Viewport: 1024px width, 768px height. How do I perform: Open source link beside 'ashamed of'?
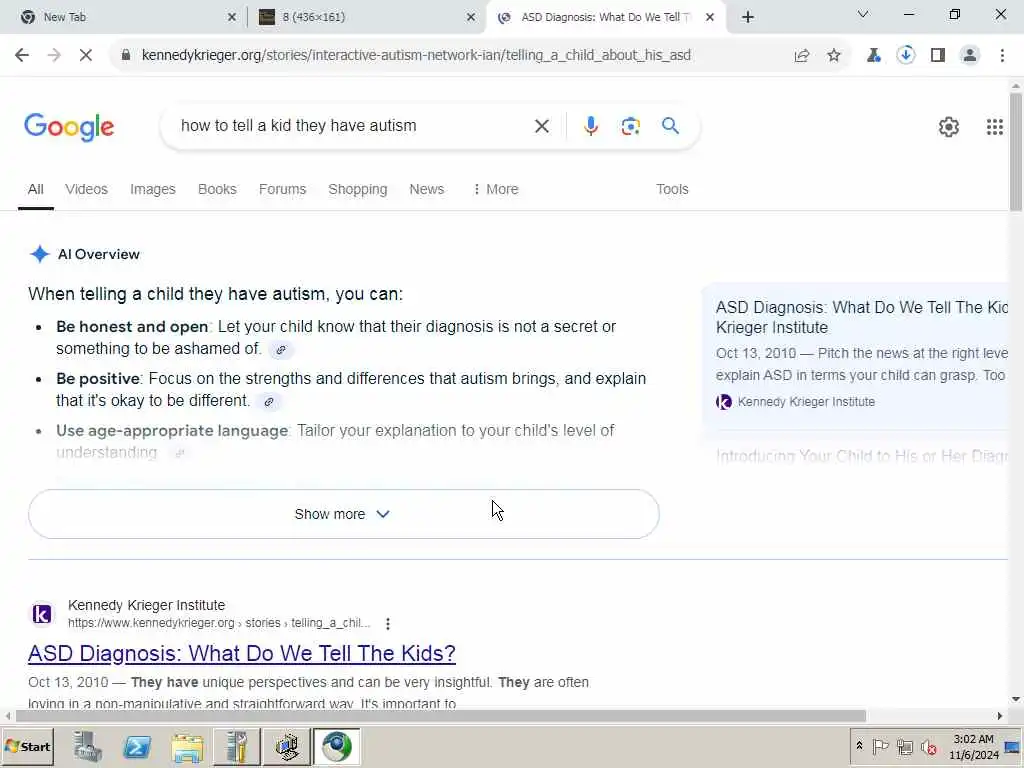coord(281,350)
